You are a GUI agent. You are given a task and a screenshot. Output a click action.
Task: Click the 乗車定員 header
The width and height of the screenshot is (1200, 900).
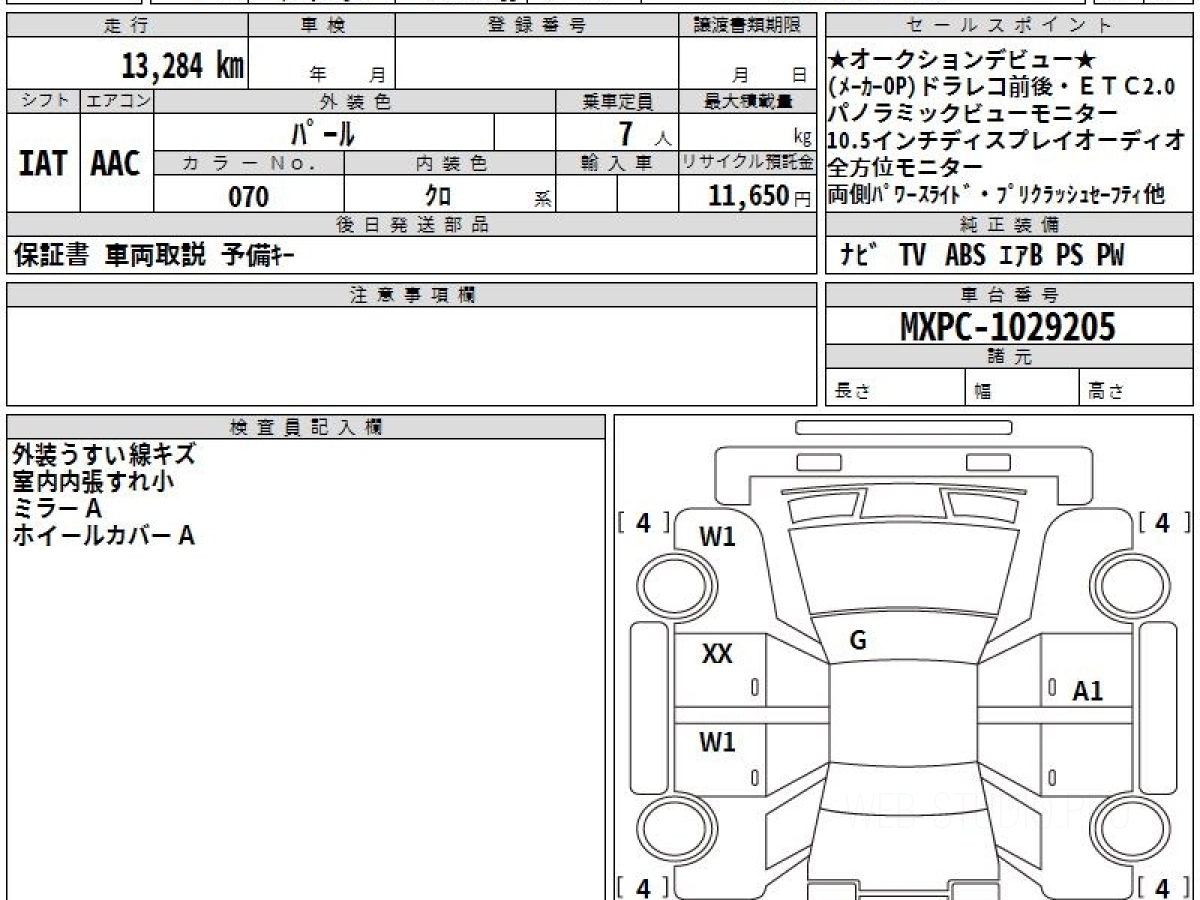tap(617, 101)
